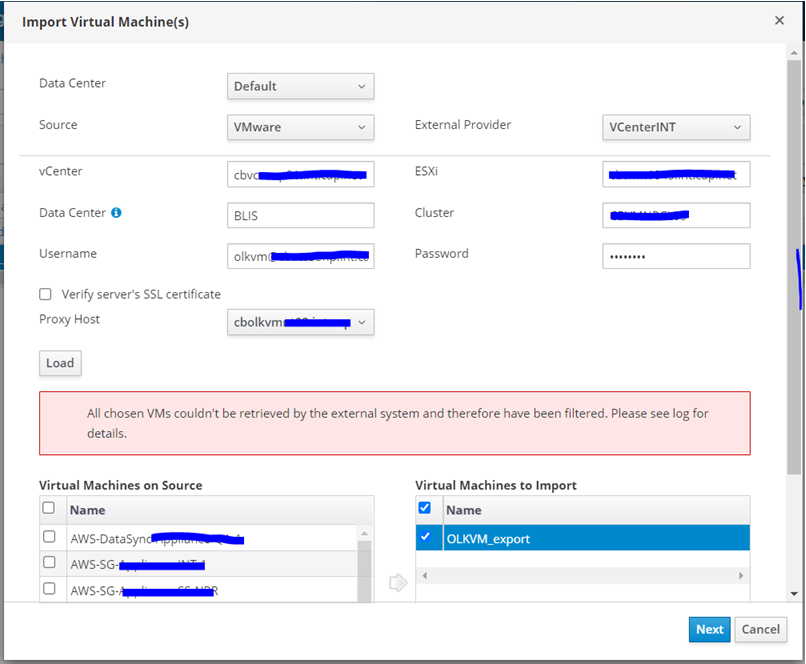Viewport: 806px width, 664px height.
Task: Open the Data Center dropdown showing Default
Action: tap(299, 86)
